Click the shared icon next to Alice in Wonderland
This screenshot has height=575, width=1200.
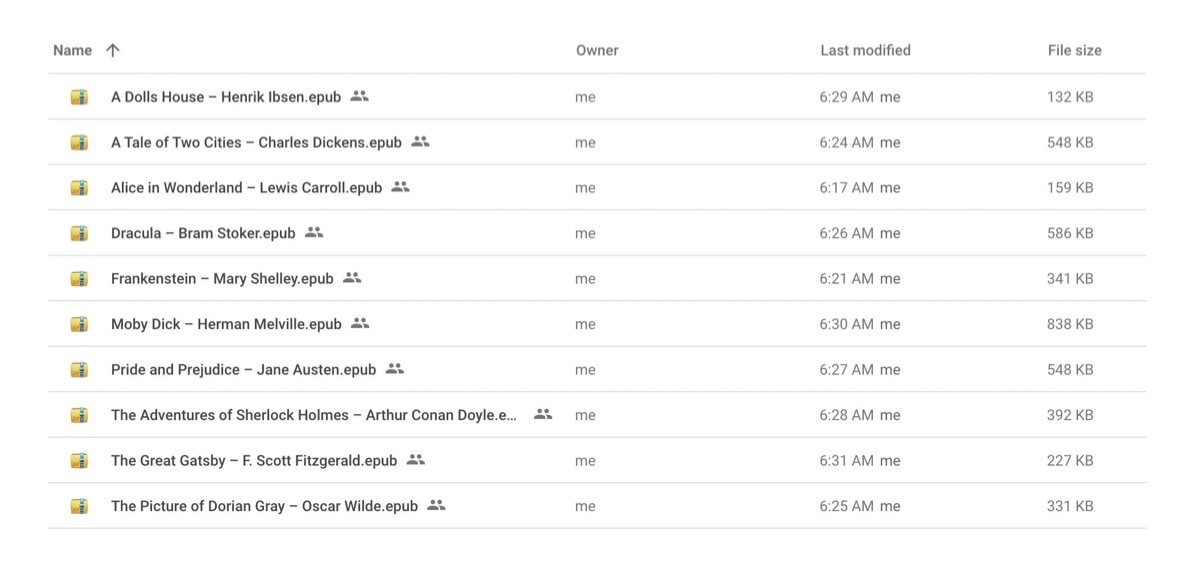[x=401, y=187]
